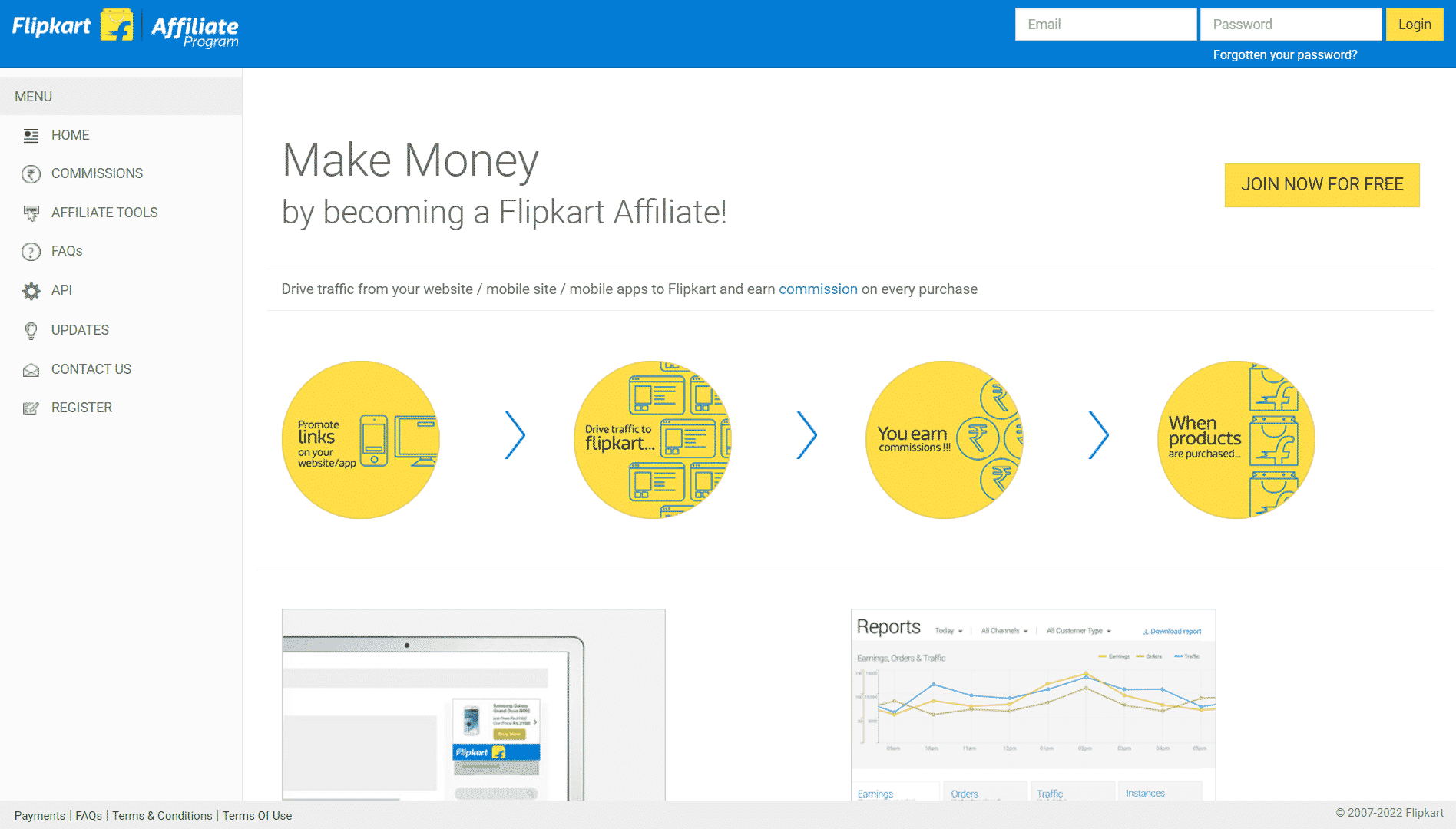Focus the Email input field

(x=1106, y=25)
